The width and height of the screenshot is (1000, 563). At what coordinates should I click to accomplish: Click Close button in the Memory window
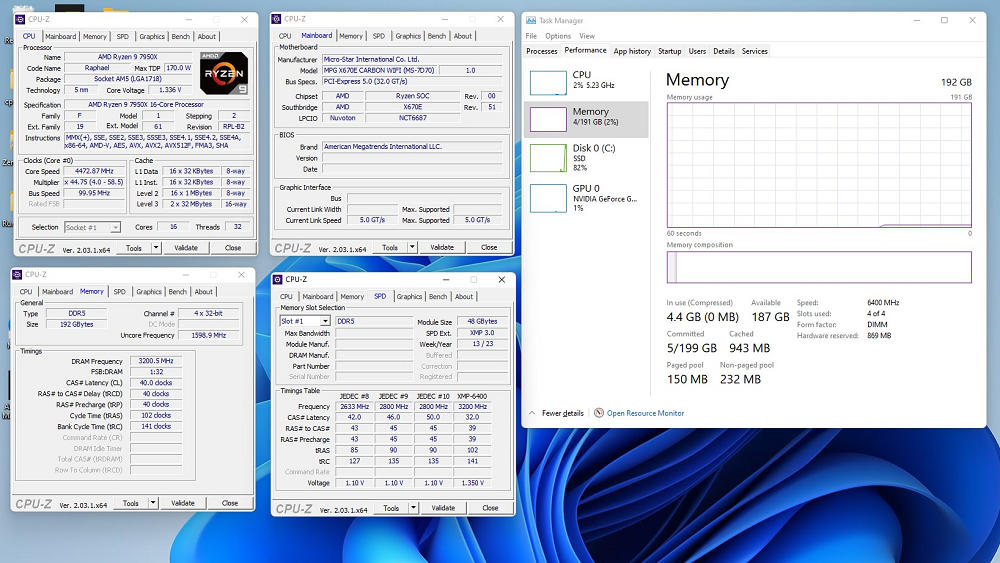(x=230, y=503)
